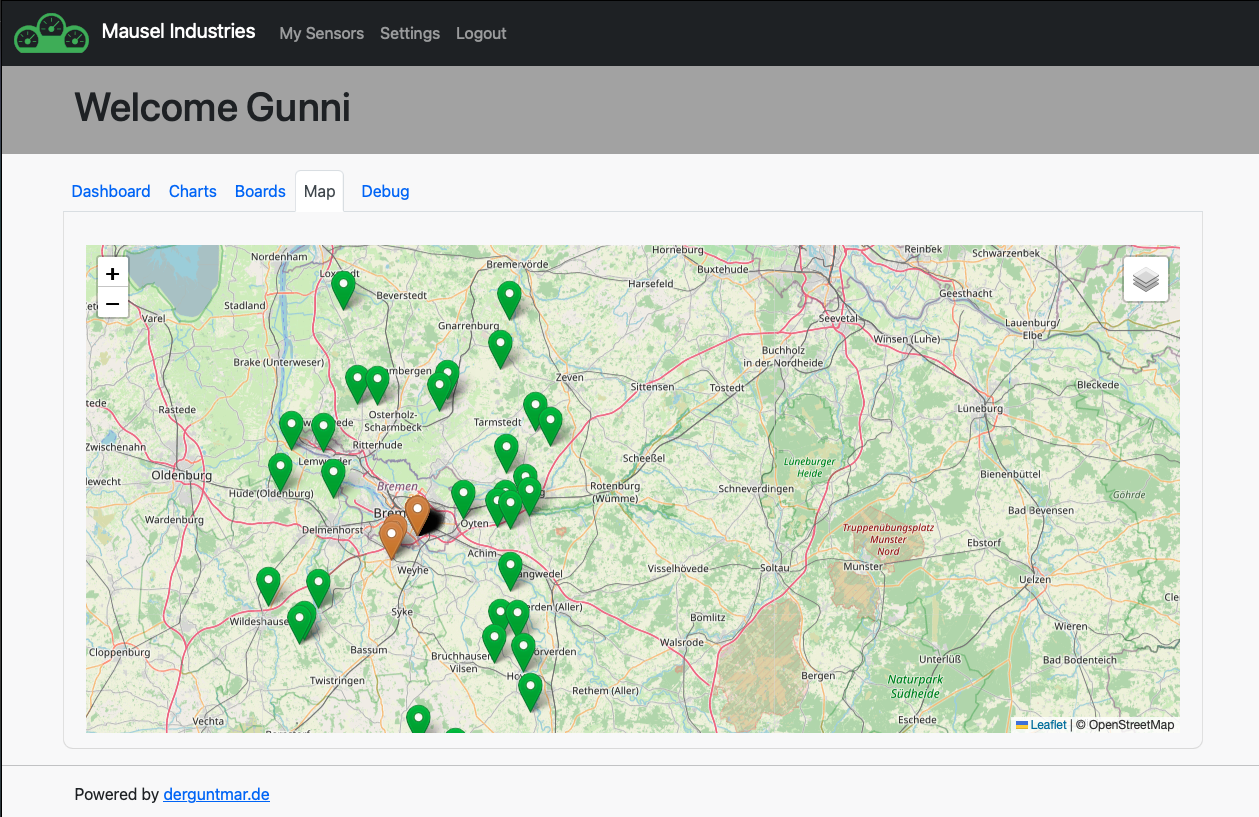Open My Sensors from the navigation bar
The image size is (1259, 817).
coord(321,33)
